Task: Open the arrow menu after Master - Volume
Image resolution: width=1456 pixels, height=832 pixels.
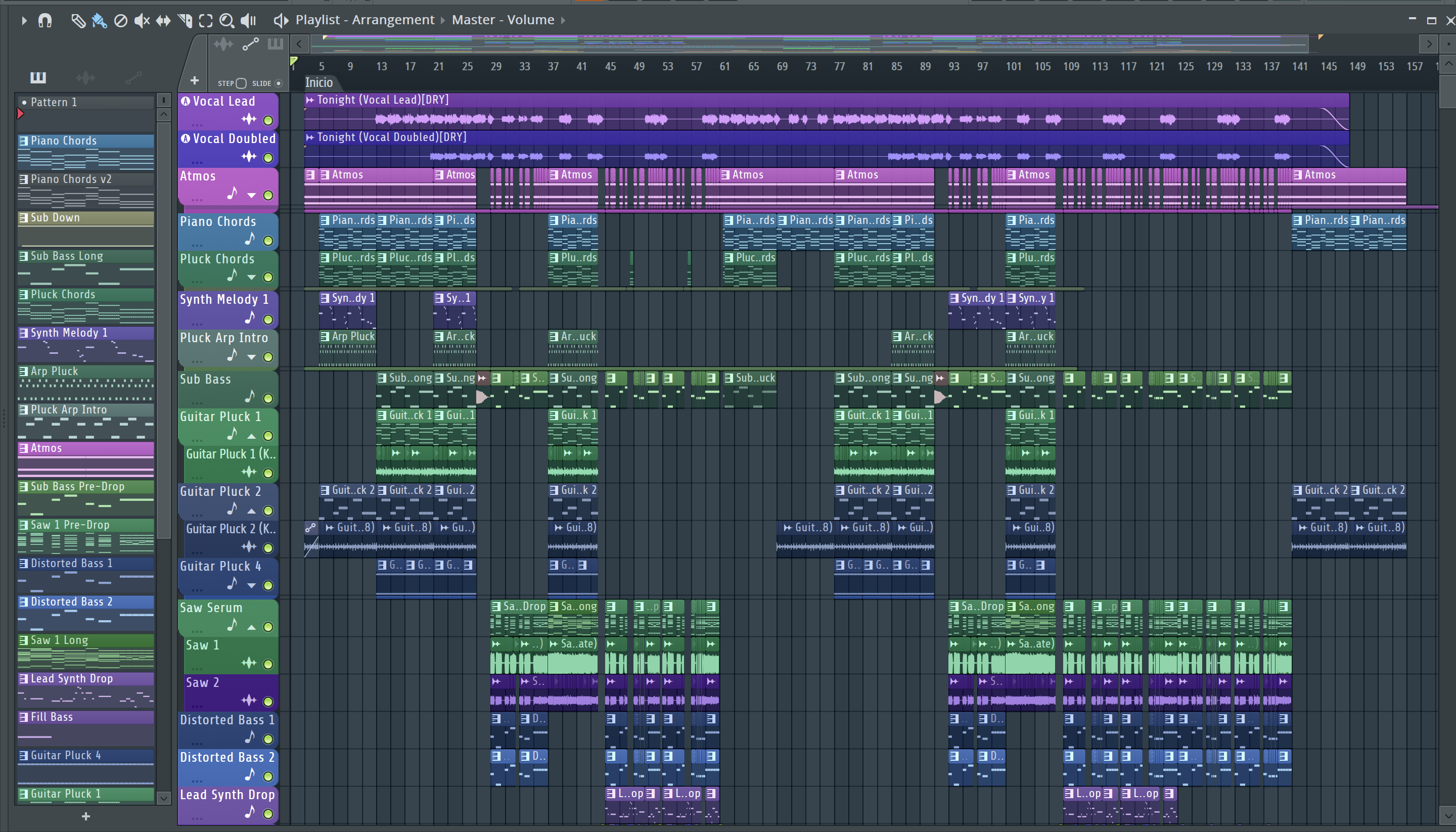Action: [x=563, y=21]
